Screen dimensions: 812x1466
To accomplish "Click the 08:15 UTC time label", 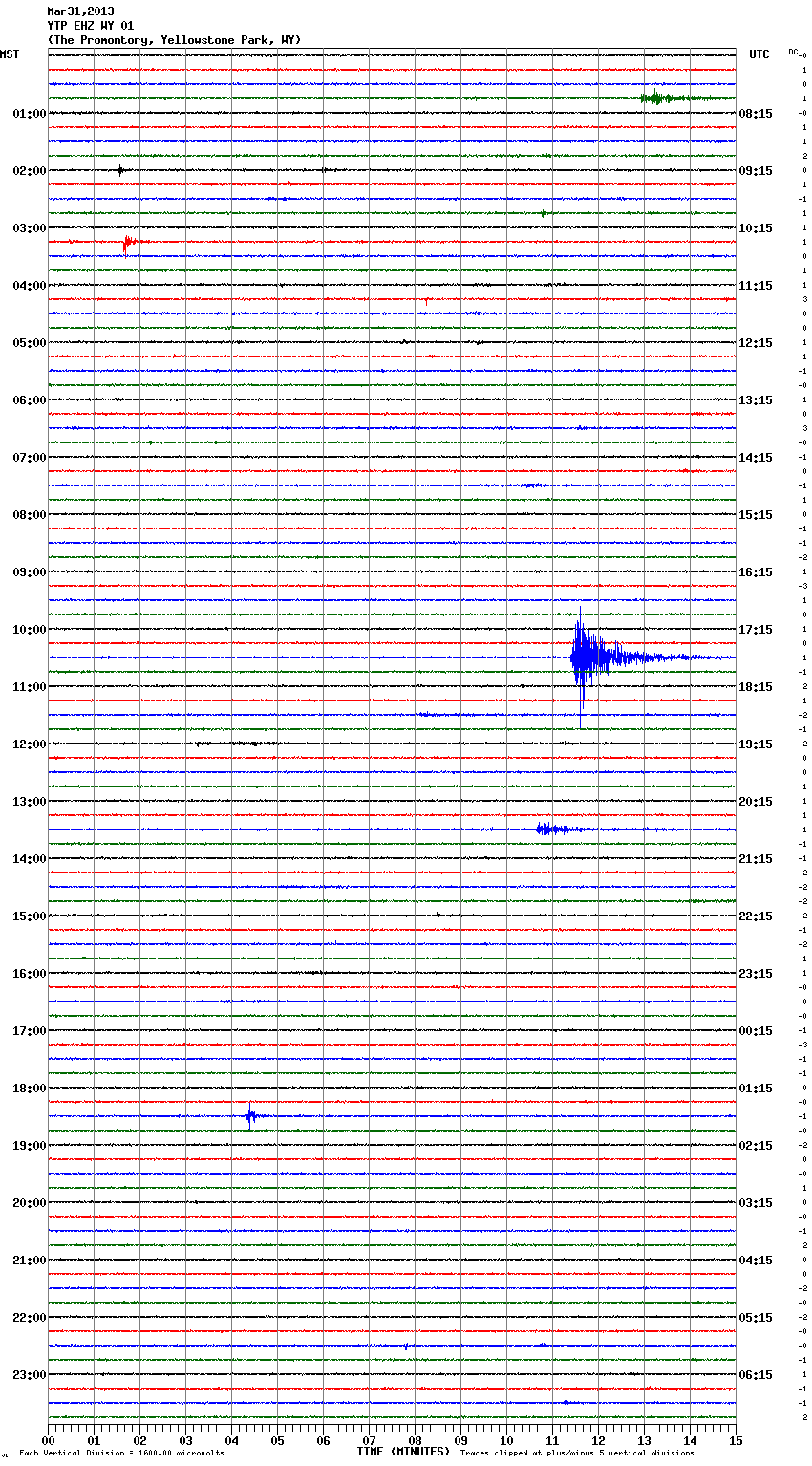I will pos(756,114).
